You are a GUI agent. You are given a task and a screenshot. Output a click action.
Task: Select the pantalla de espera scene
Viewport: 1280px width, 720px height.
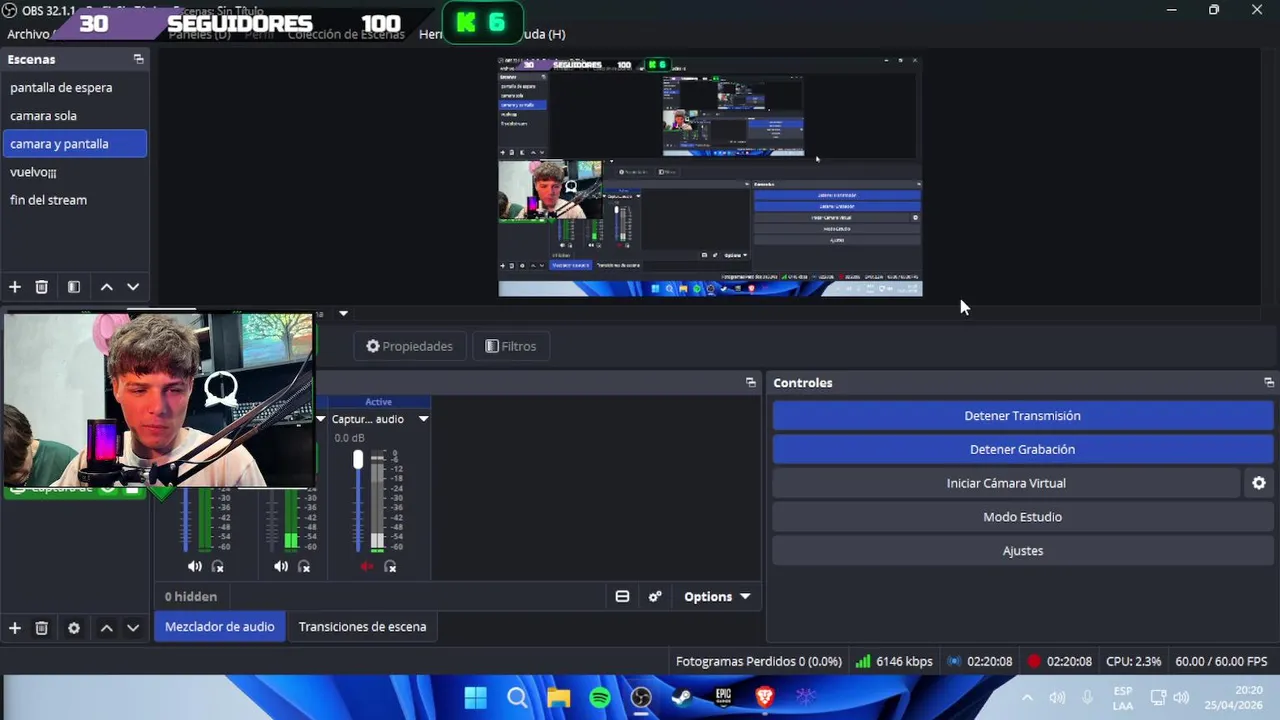pyautogui.click(x=75, y=87)
